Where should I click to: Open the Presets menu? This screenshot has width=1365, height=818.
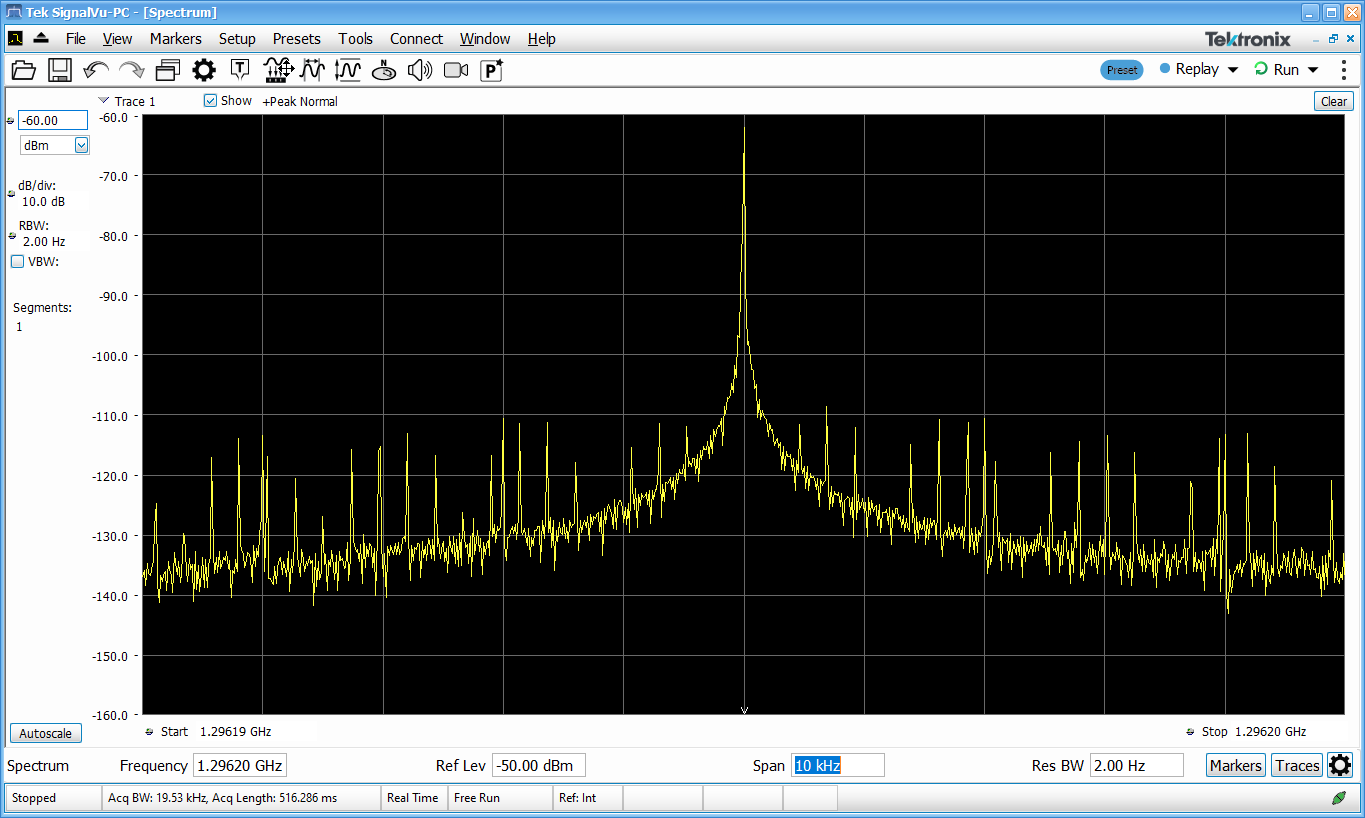[x=296, y=39]
